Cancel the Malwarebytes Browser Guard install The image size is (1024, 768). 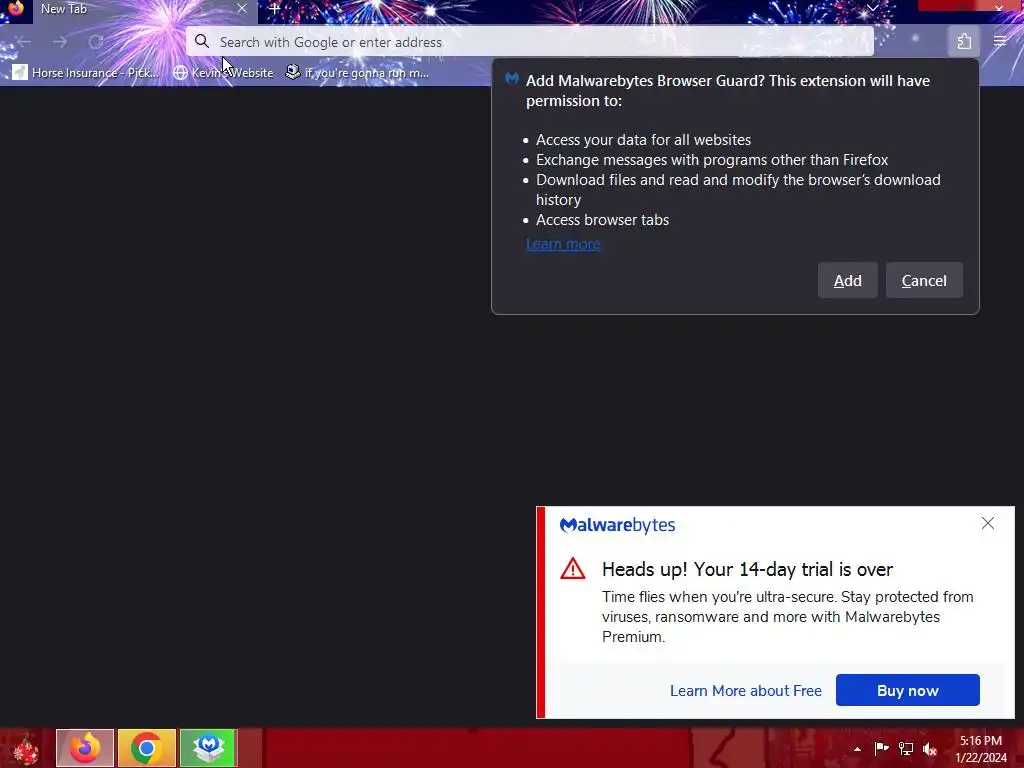coord(923,280)
